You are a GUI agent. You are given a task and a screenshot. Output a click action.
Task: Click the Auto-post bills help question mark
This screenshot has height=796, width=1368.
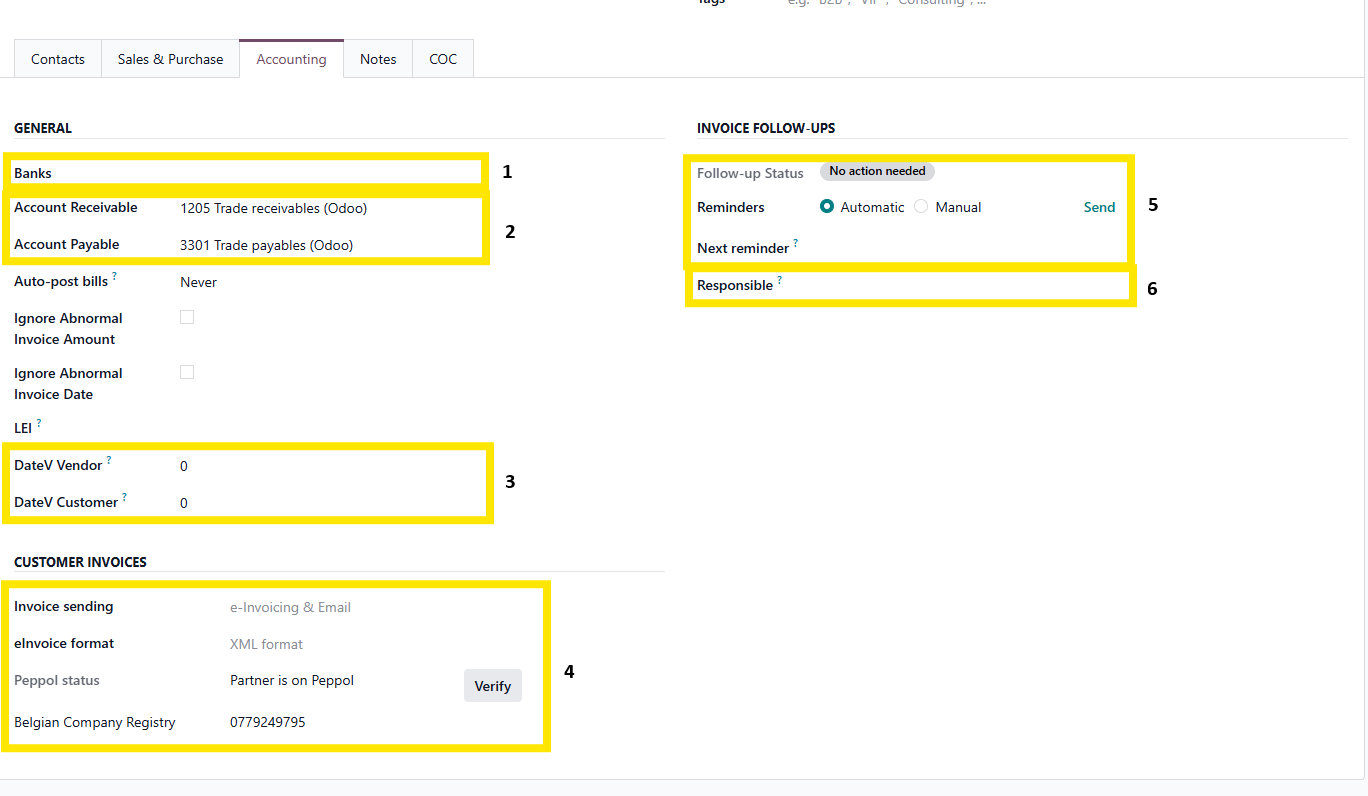115,277
